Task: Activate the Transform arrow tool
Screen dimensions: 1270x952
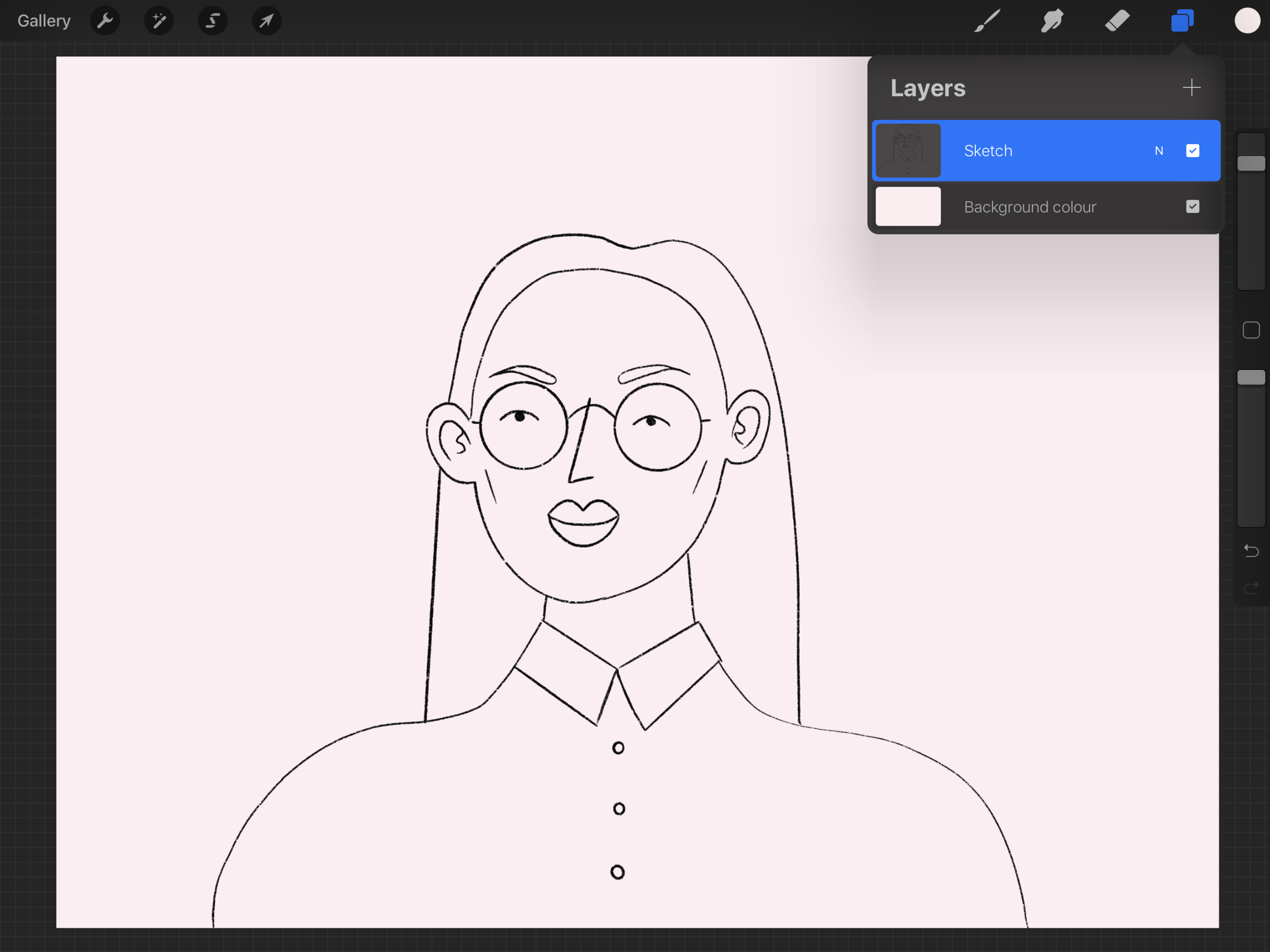Action: [266, 21]
